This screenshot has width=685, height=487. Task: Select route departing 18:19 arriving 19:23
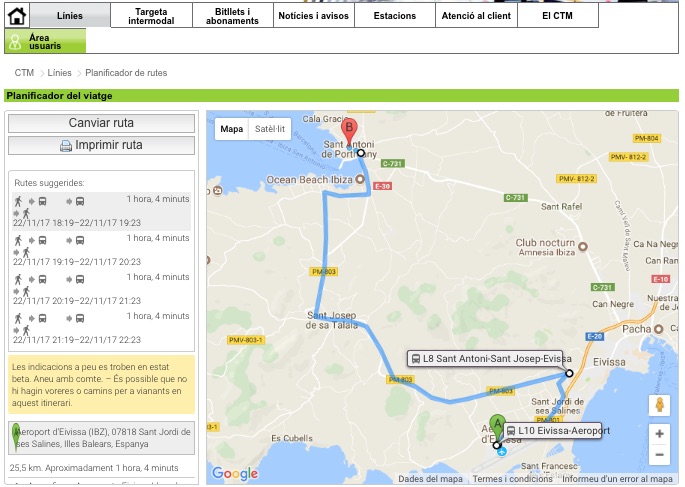click(x=101, y=211)
